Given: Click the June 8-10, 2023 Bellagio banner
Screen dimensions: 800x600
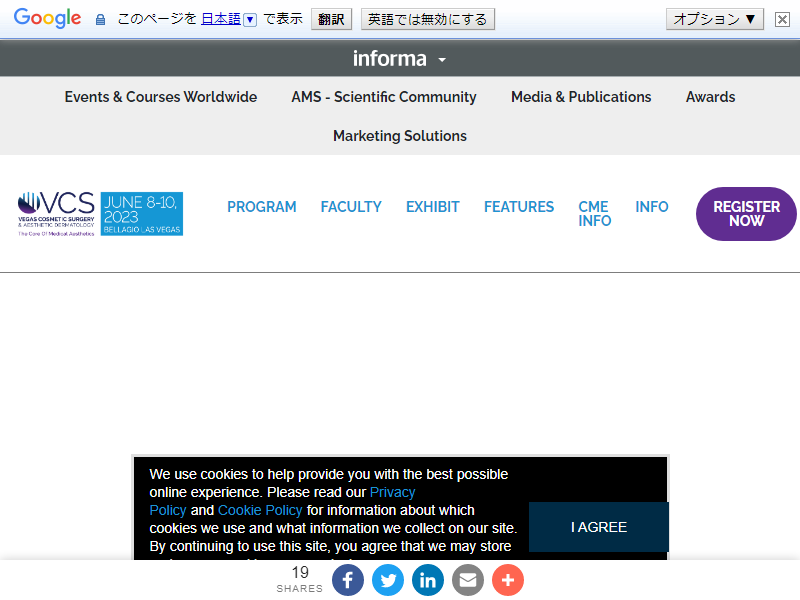Looking at the screenshot, I should point(142,214).
